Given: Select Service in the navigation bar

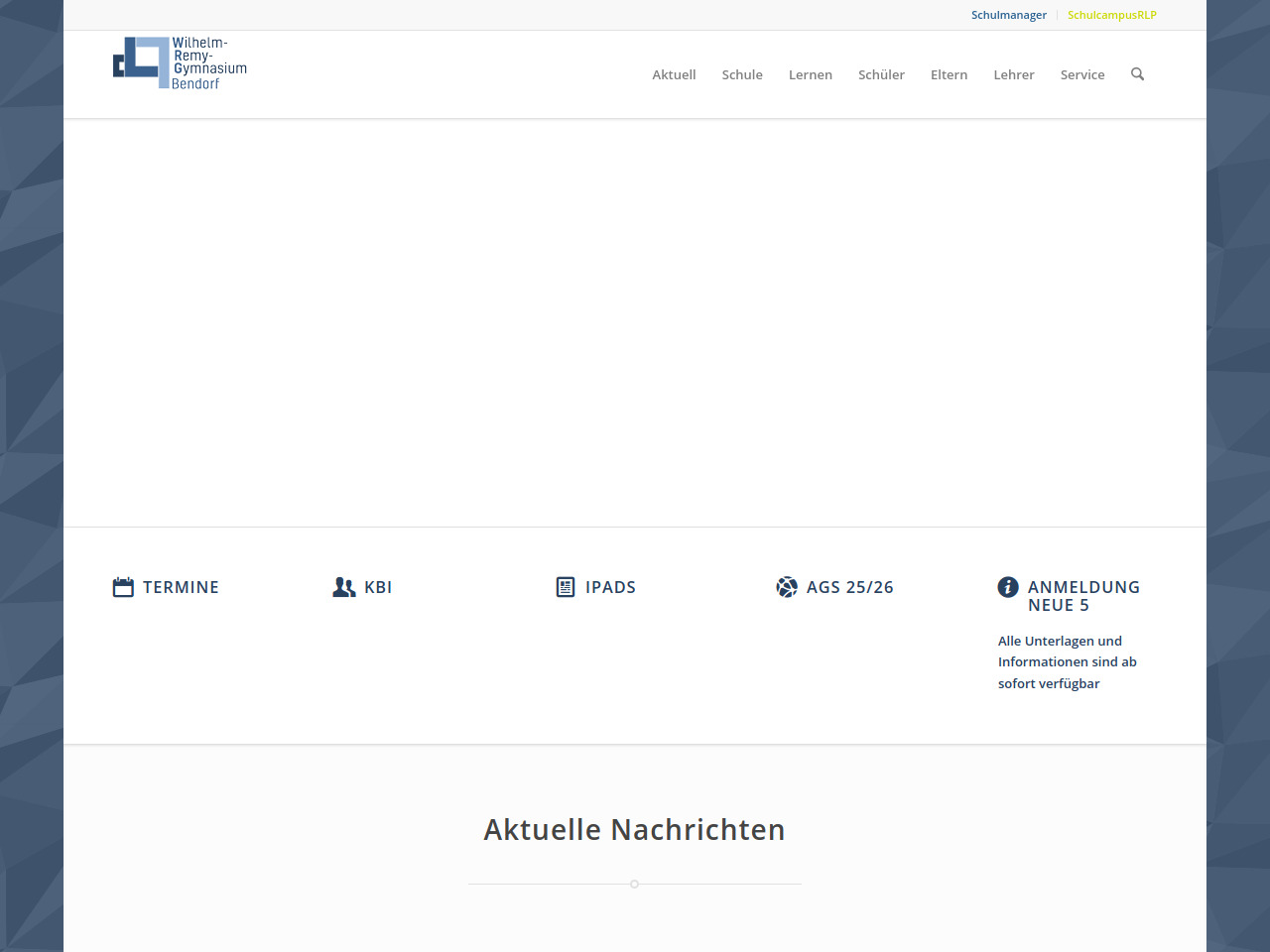Looking at the screenshot, I should (1081, 75).
